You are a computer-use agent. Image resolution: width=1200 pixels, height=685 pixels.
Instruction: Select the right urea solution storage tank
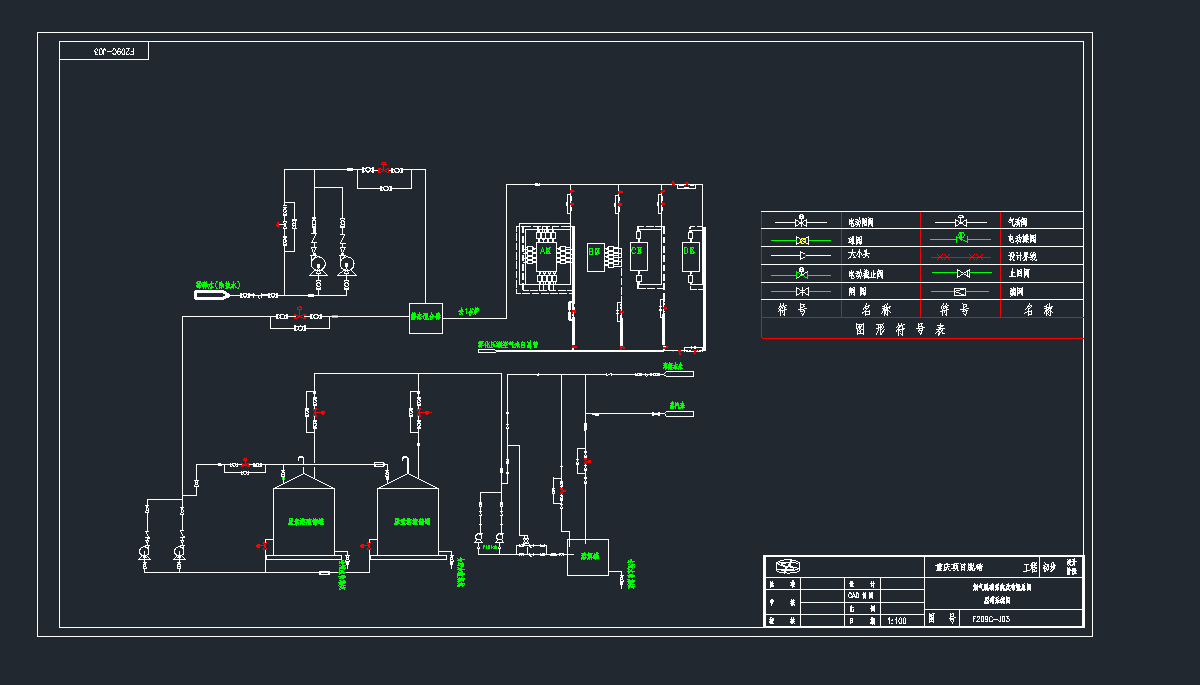pos(408,520)
